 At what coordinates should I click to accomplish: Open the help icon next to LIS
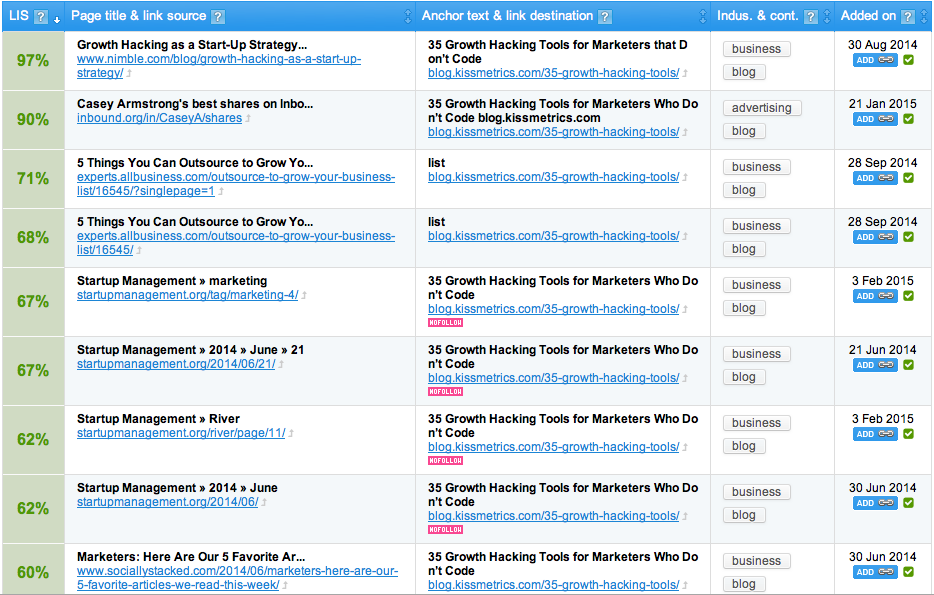[x=41, y=17]
